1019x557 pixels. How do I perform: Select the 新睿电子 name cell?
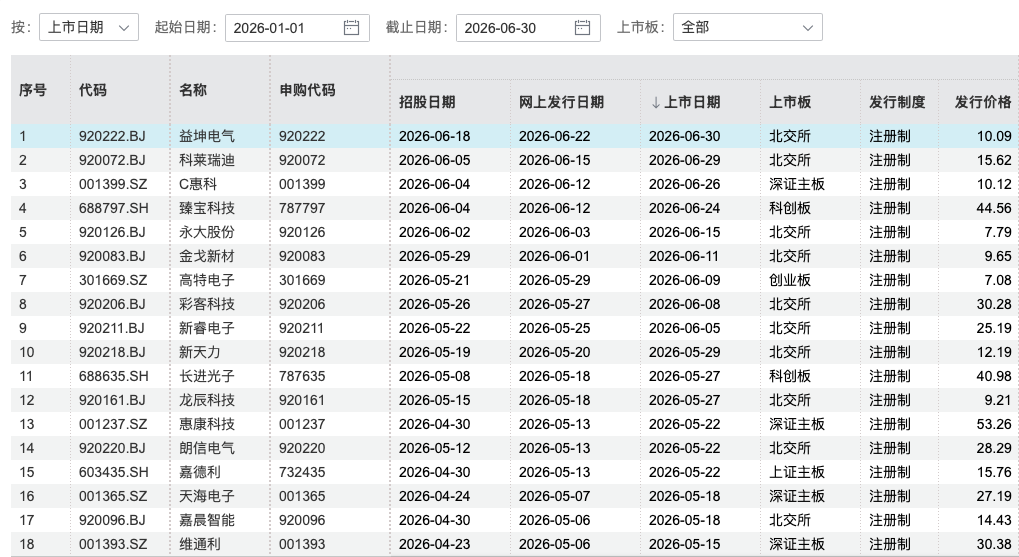[x=207, y=329]
